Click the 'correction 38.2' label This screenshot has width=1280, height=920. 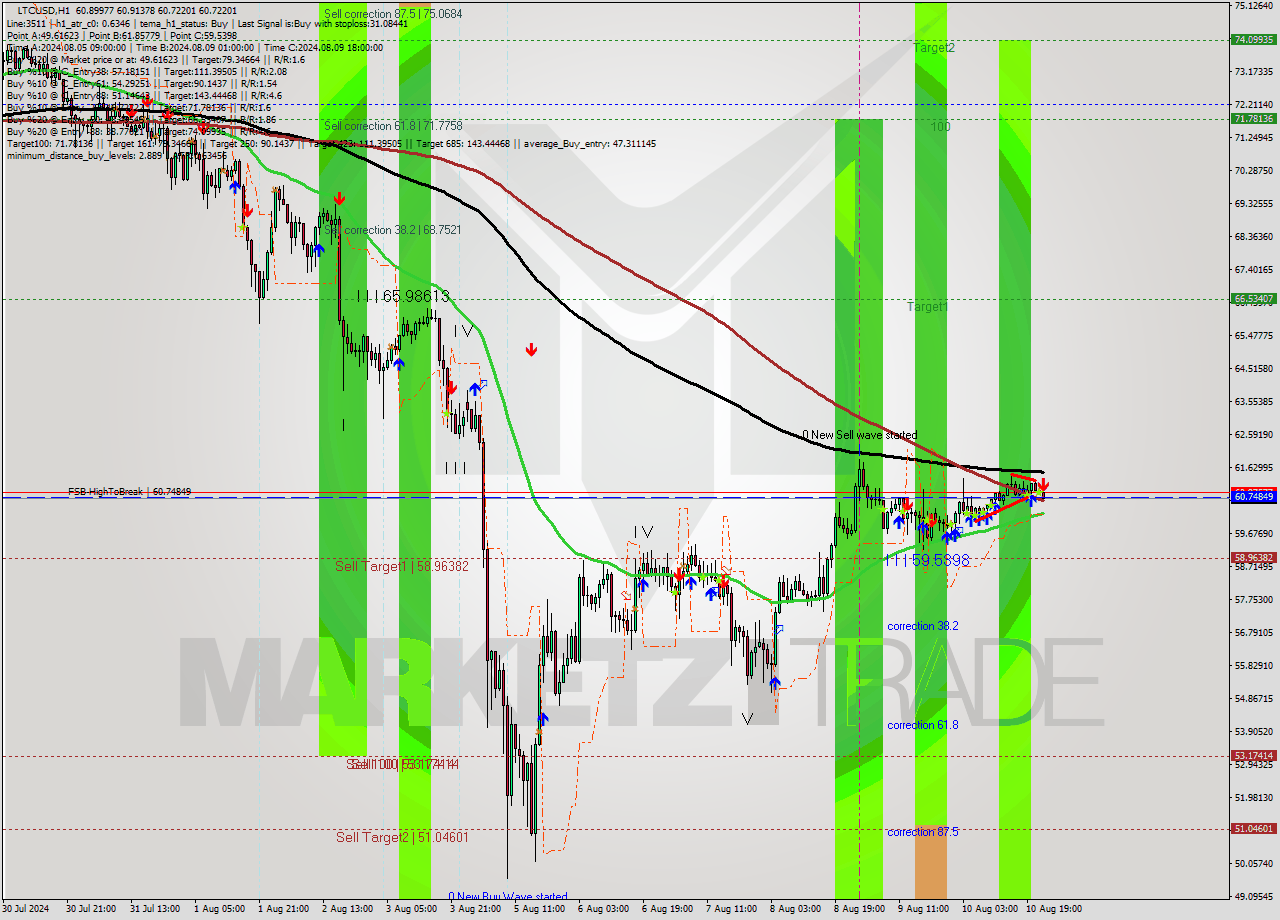coord(922,626)
